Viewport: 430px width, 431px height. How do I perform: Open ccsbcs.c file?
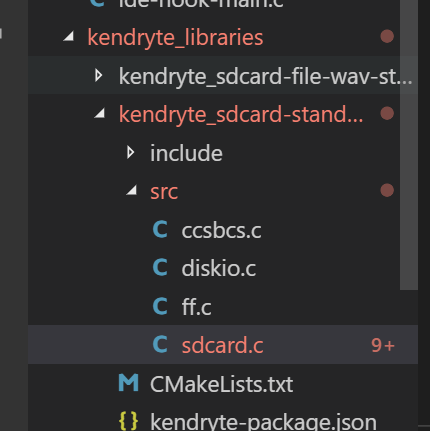tap(221, 230)
